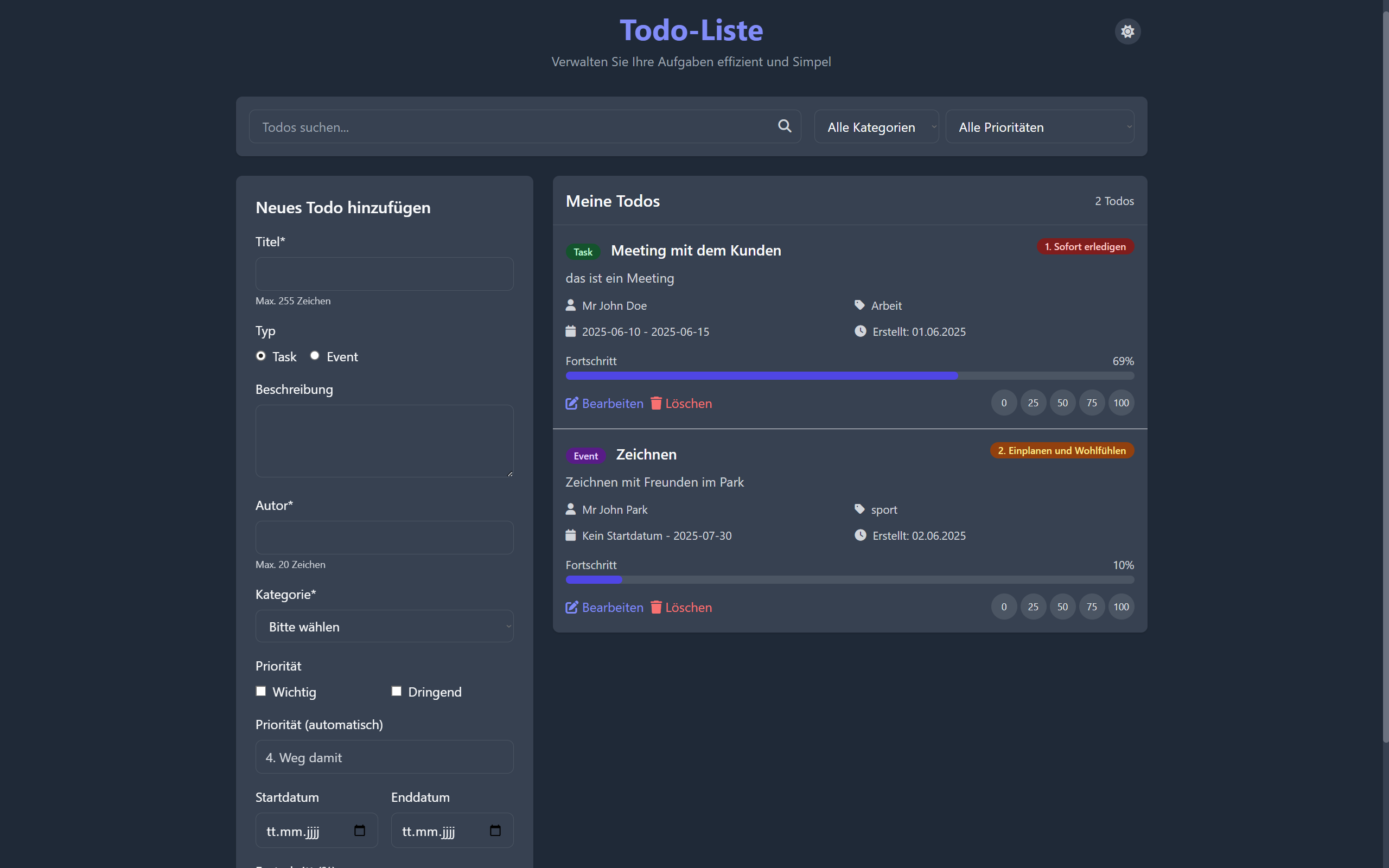The width and height of the screenshot is (1389, 868).
Task: Click the trash icon on the Zeichnen event
Action: pos(655,607)
